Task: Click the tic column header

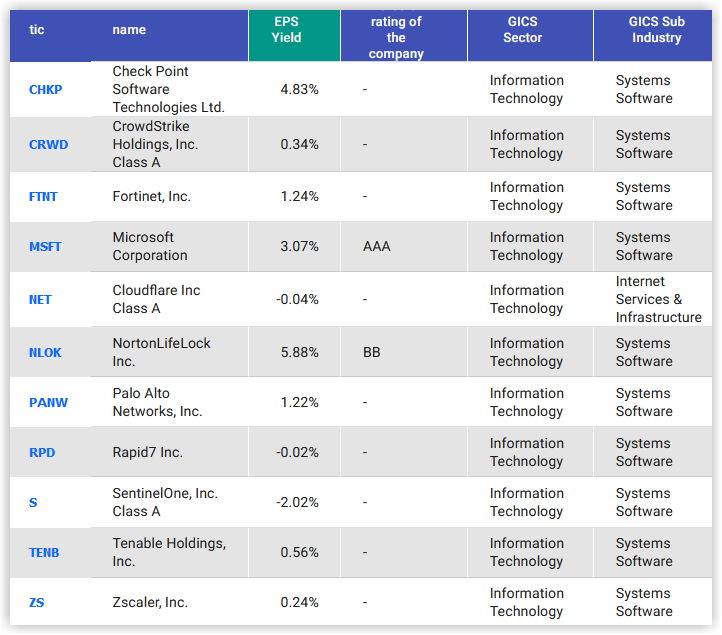Action: pos(37,30)
